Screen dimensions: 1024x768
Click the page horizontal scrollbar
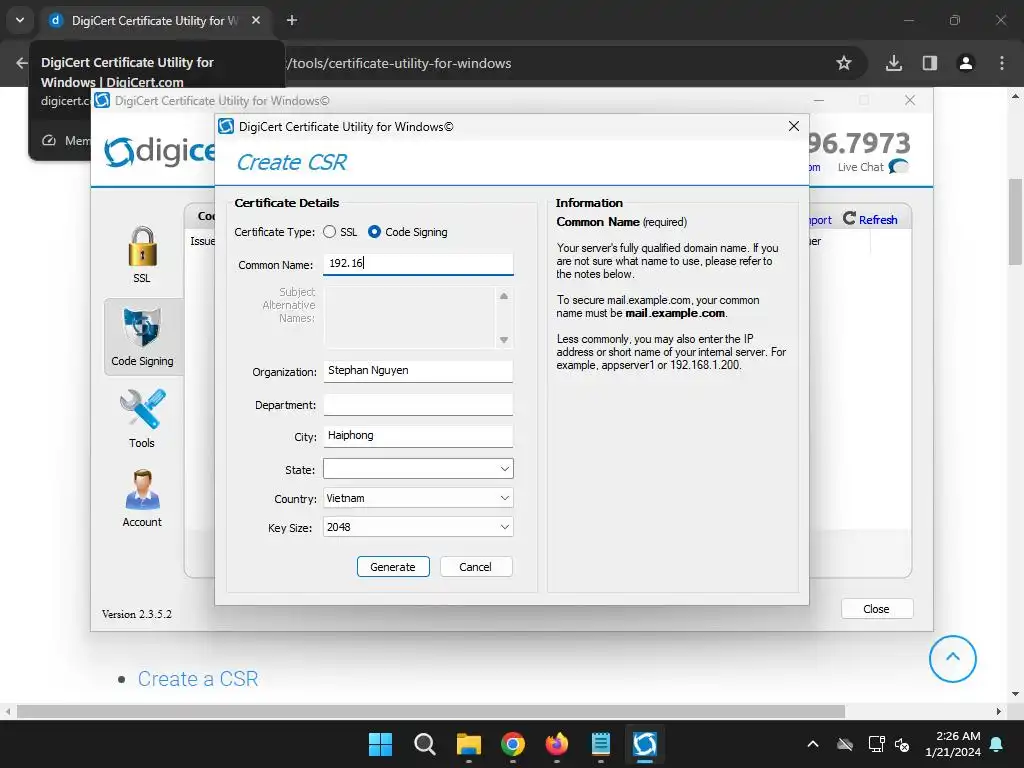(x=431, y=711)
